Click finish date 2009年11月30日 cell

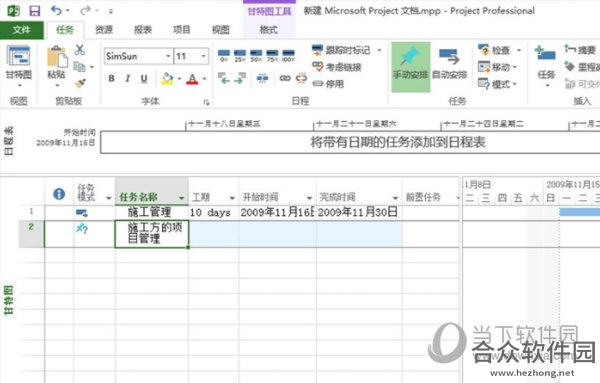coord(359,212)
